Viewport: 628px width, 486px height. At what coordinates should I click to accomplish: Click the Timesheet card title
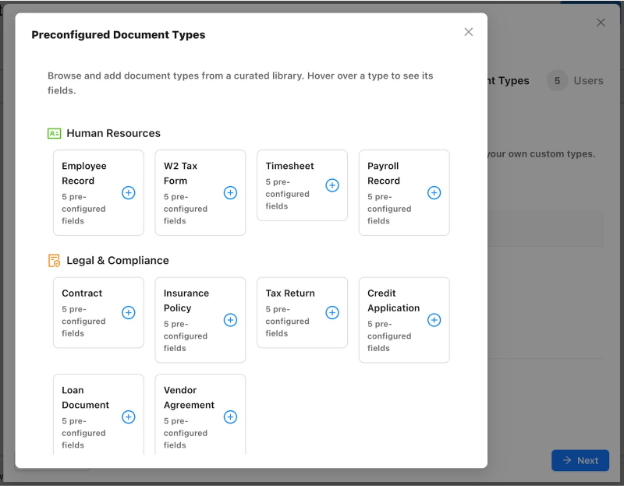point(290,166)
